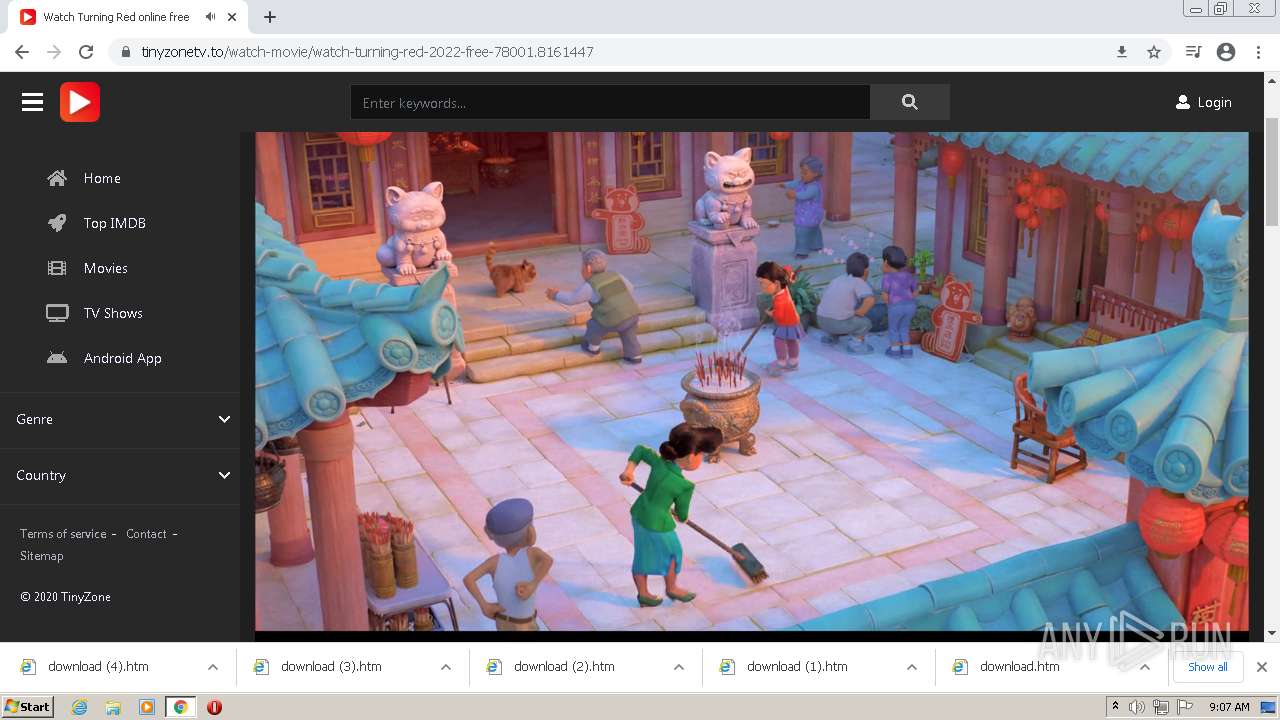This screenshot has height=720, width=1280.
Task: Open the Contact link
Action: coord(146,534)
